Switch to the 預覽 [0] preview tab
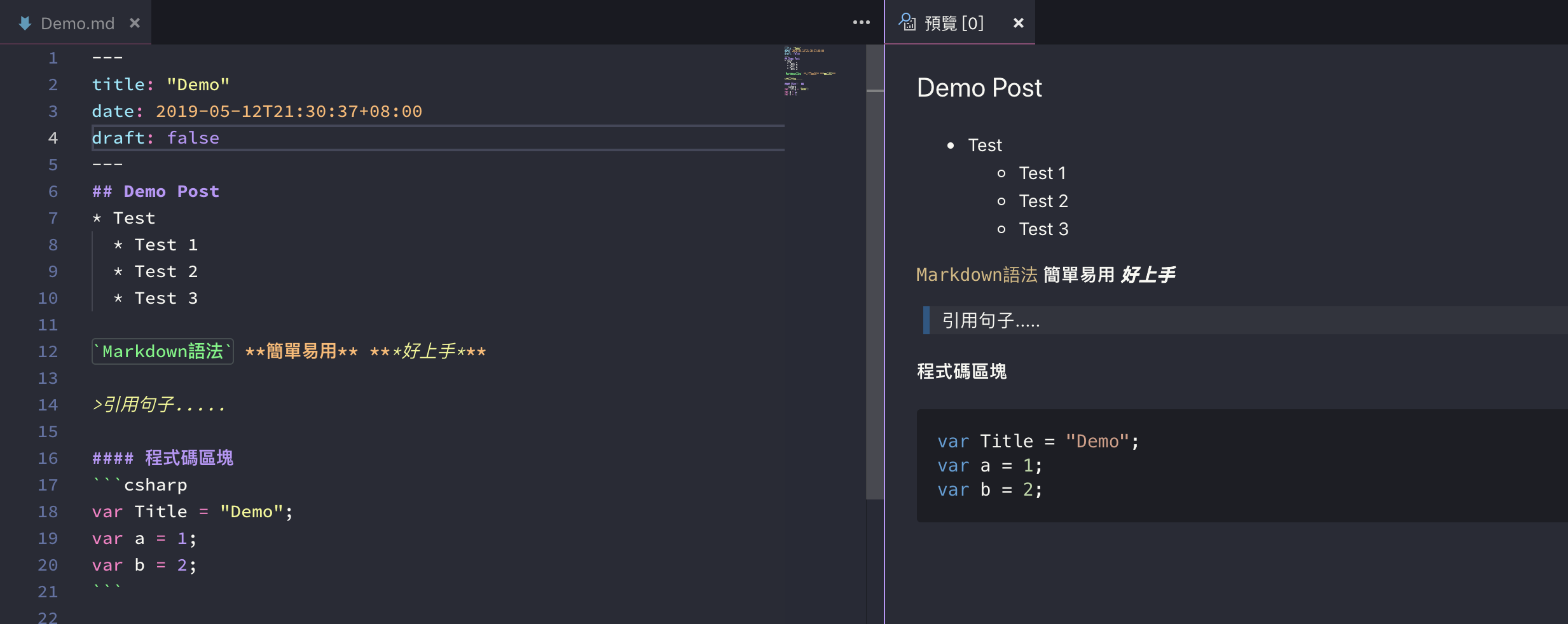 959,23
